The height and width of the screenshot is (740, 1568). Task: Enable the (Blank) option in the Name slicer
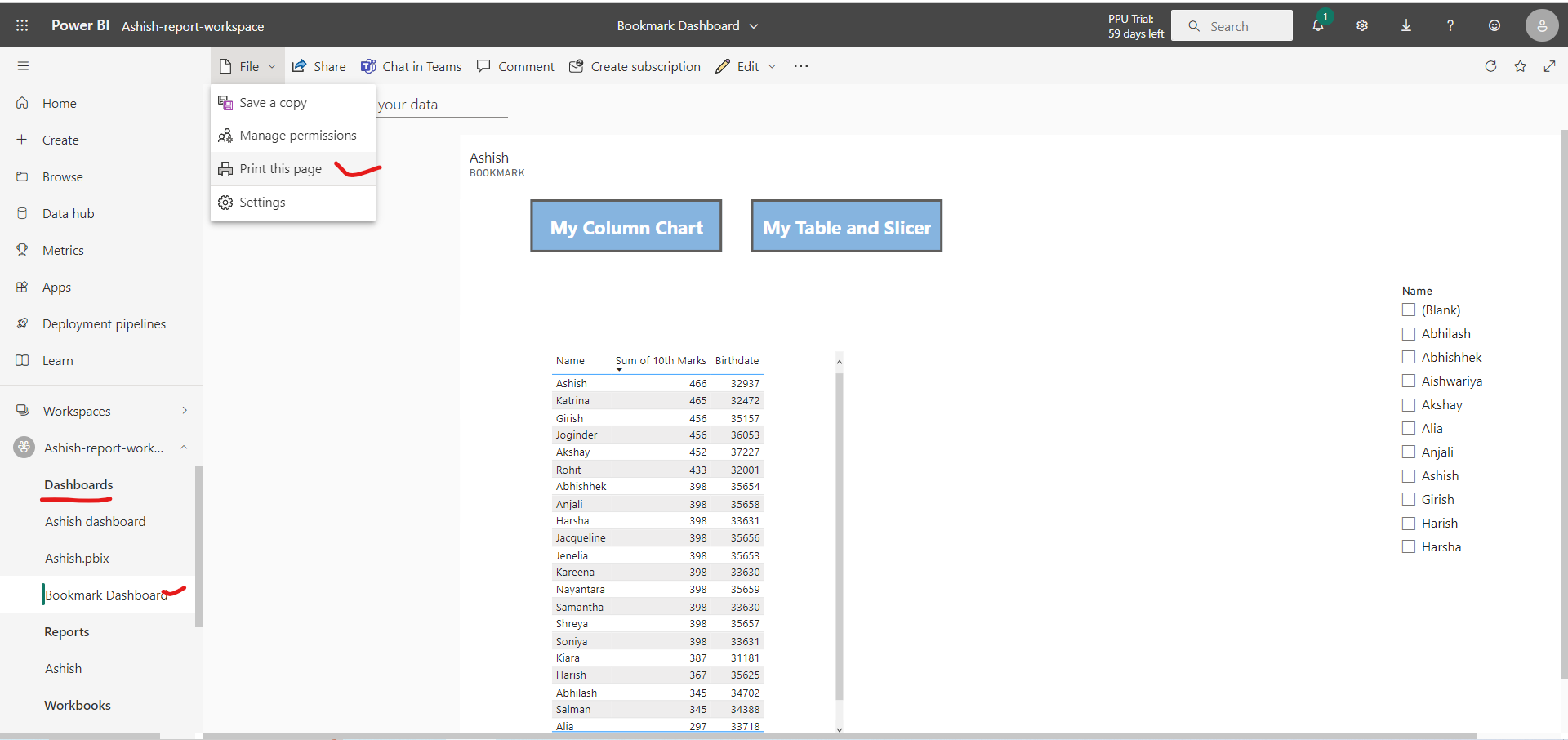click(1409, 310)
